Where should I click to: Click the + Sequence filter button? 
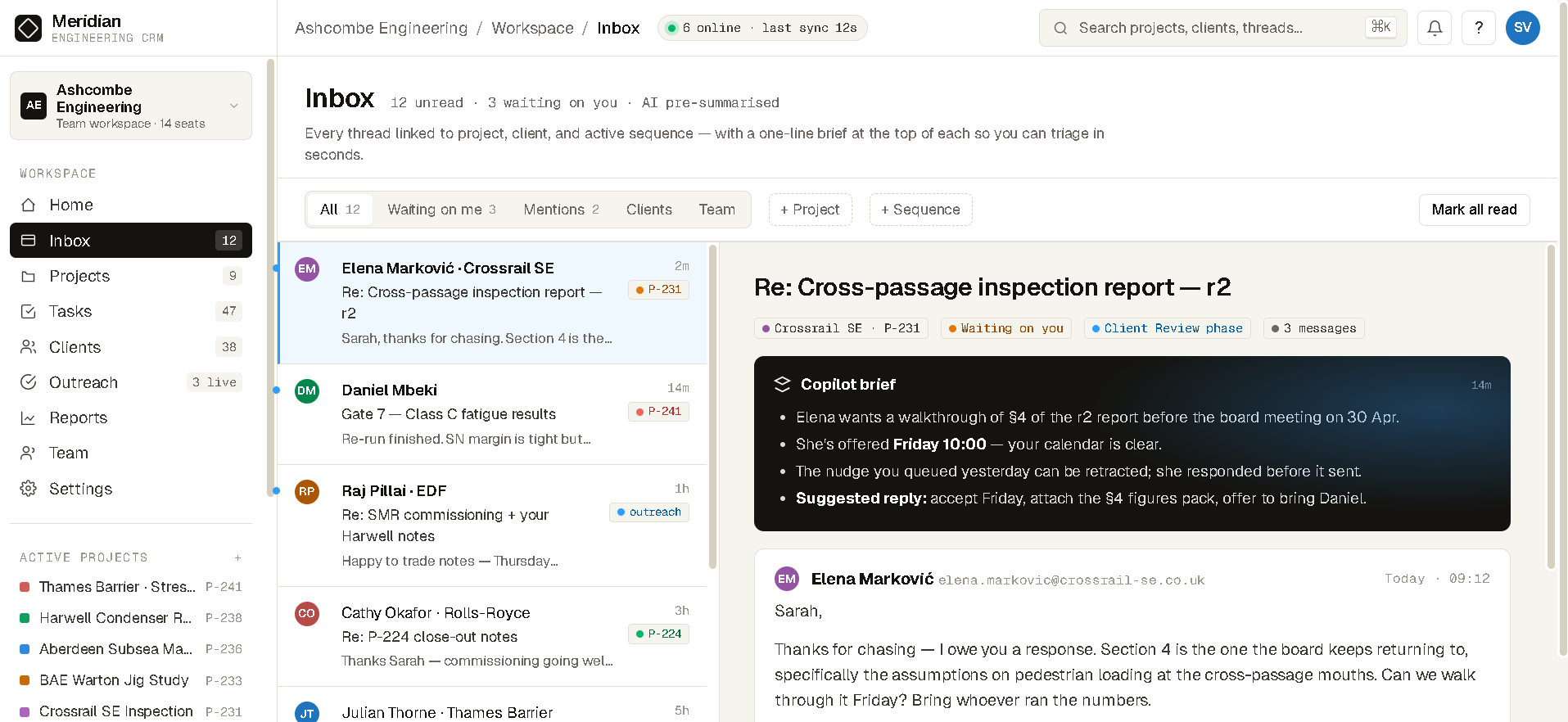point(921,210)
